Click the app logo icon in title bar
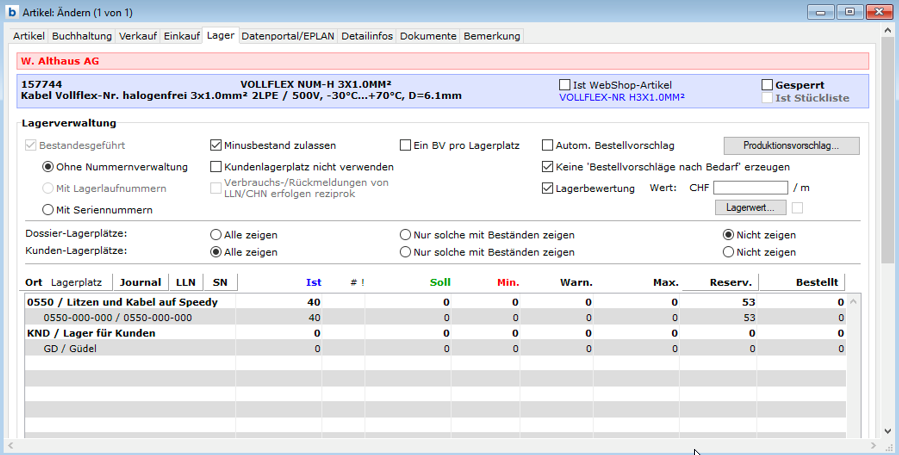This screenshot has height=455, width=899. (10, 11)
